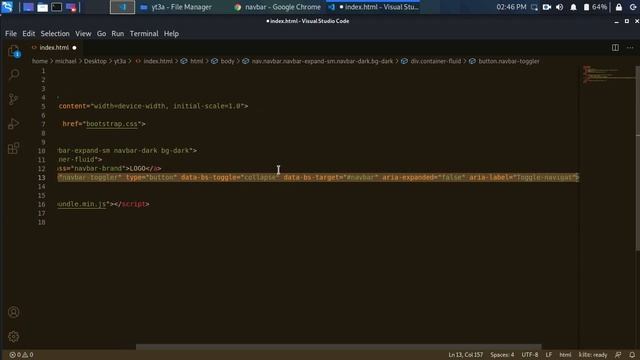Open editor More Actions ellipsis
640x360 pixels.
[630, 48]
